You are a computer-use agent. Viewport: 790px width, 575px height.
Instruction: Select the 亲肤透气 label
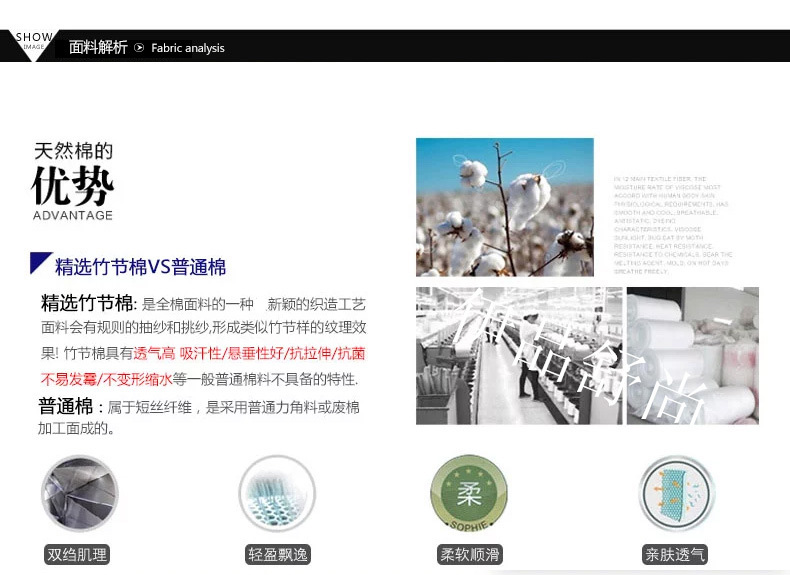point(675,555)
